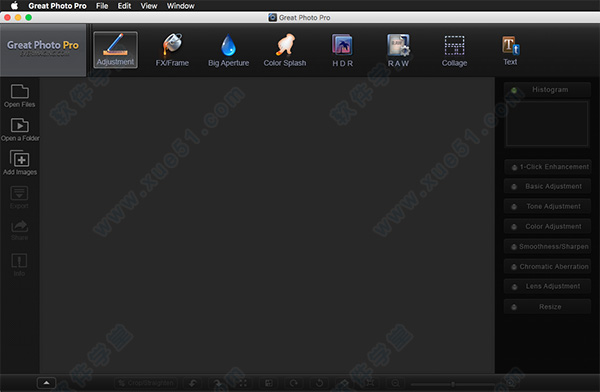
Task: Expand the Resize panel
Action: click(x=548, y=307)
